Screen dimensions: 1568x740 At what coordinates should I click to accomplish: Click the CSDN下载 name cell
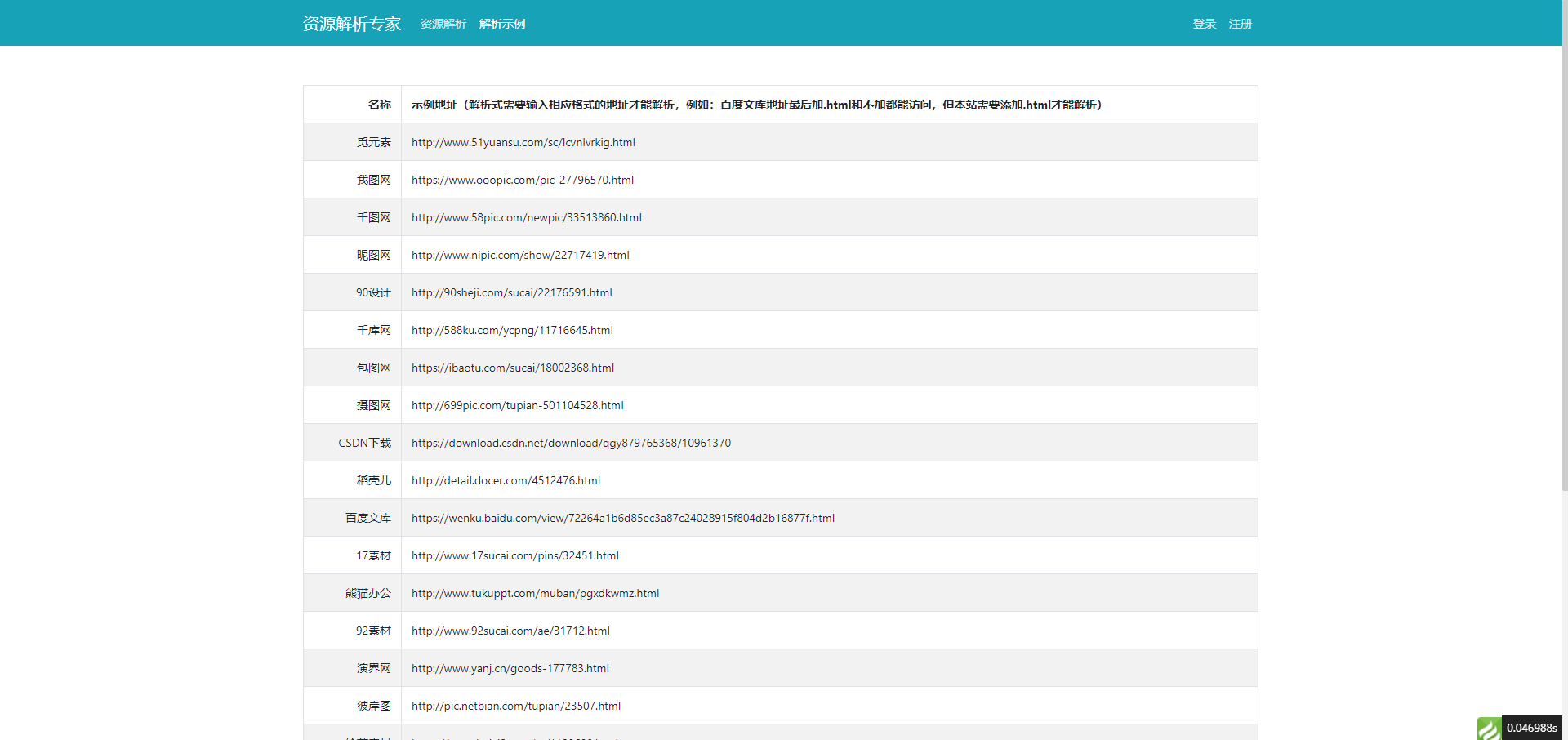point(352,443)
